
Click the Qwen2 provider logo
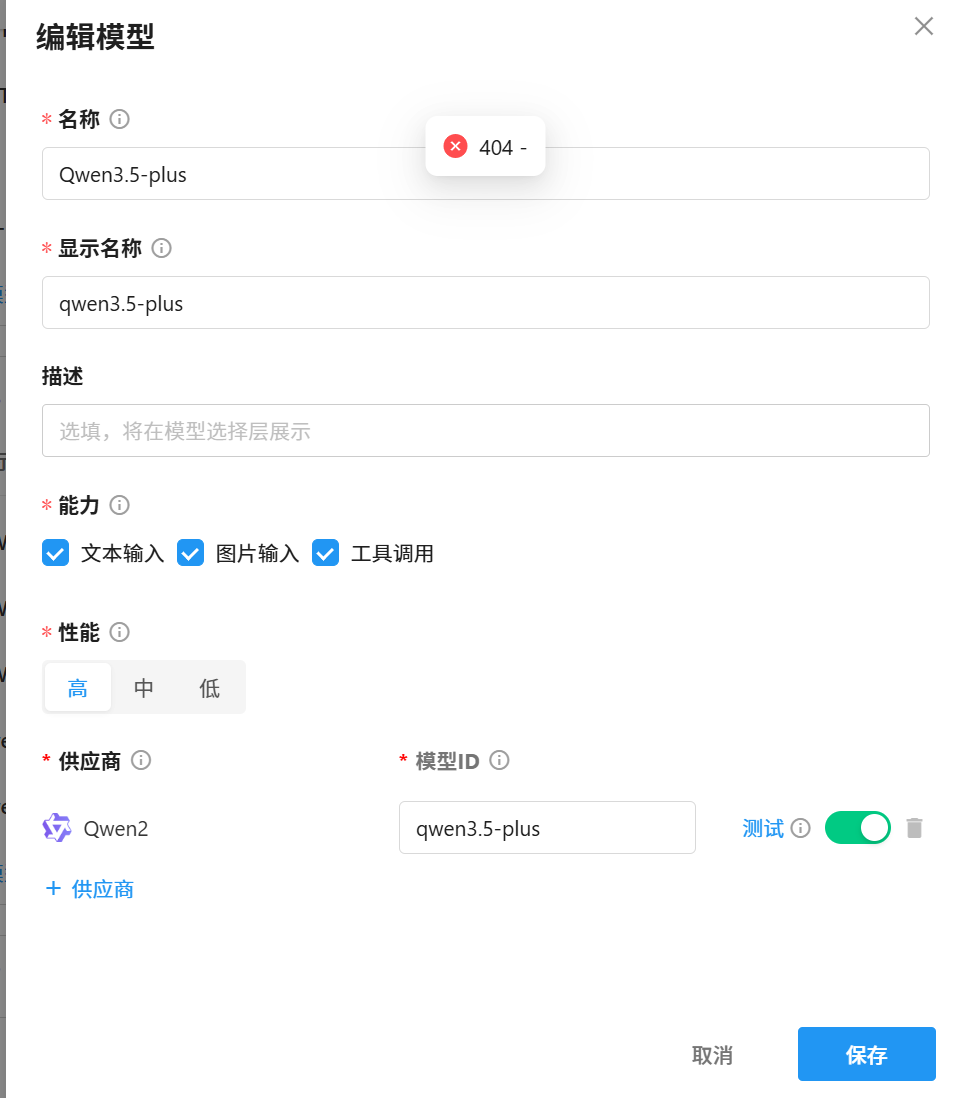tap(56, 827)
